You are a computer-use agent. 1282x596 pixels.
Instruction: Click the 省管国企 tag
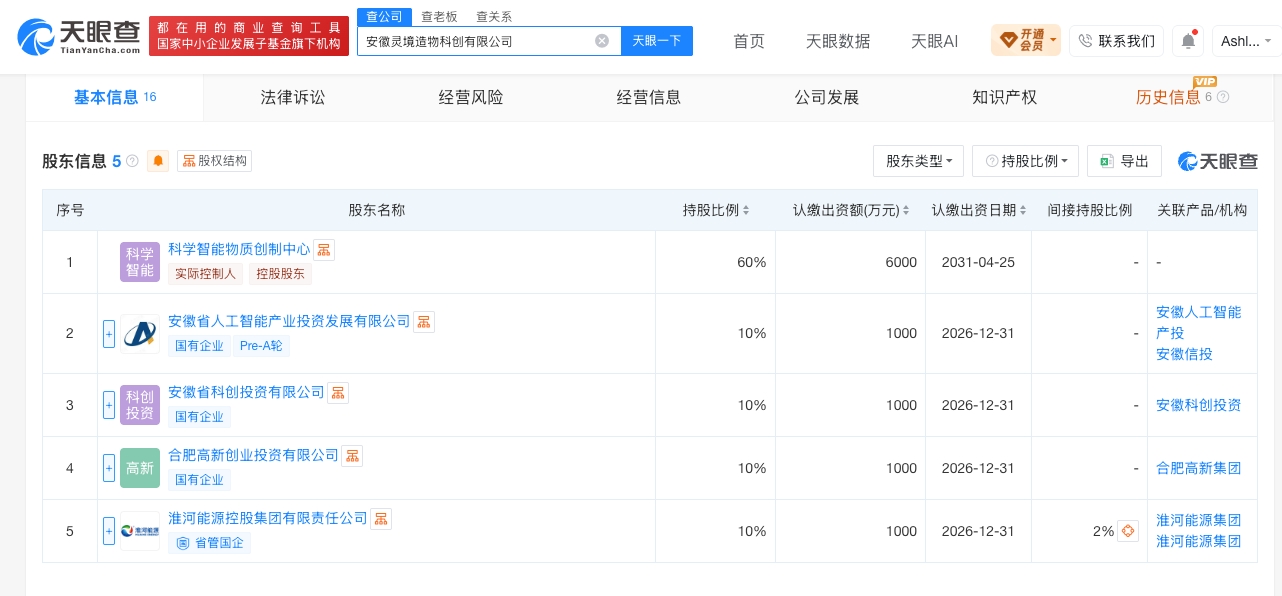210,543
